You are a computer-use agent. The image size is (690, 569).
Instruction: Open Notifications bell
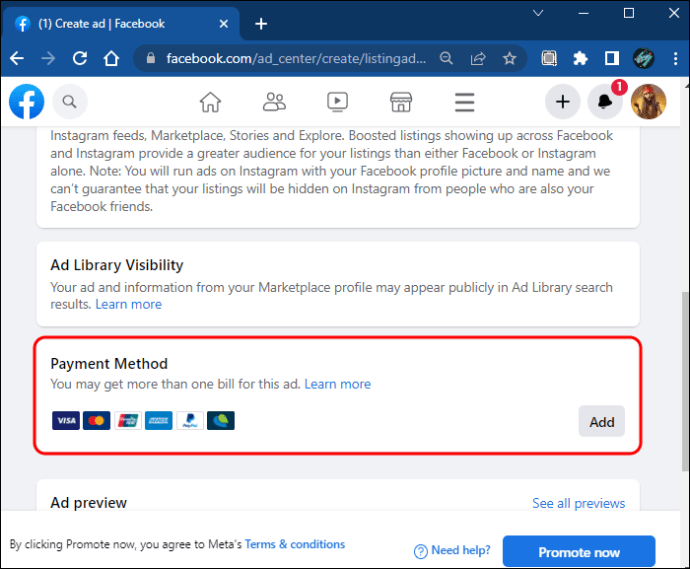[x=605, y=102]
